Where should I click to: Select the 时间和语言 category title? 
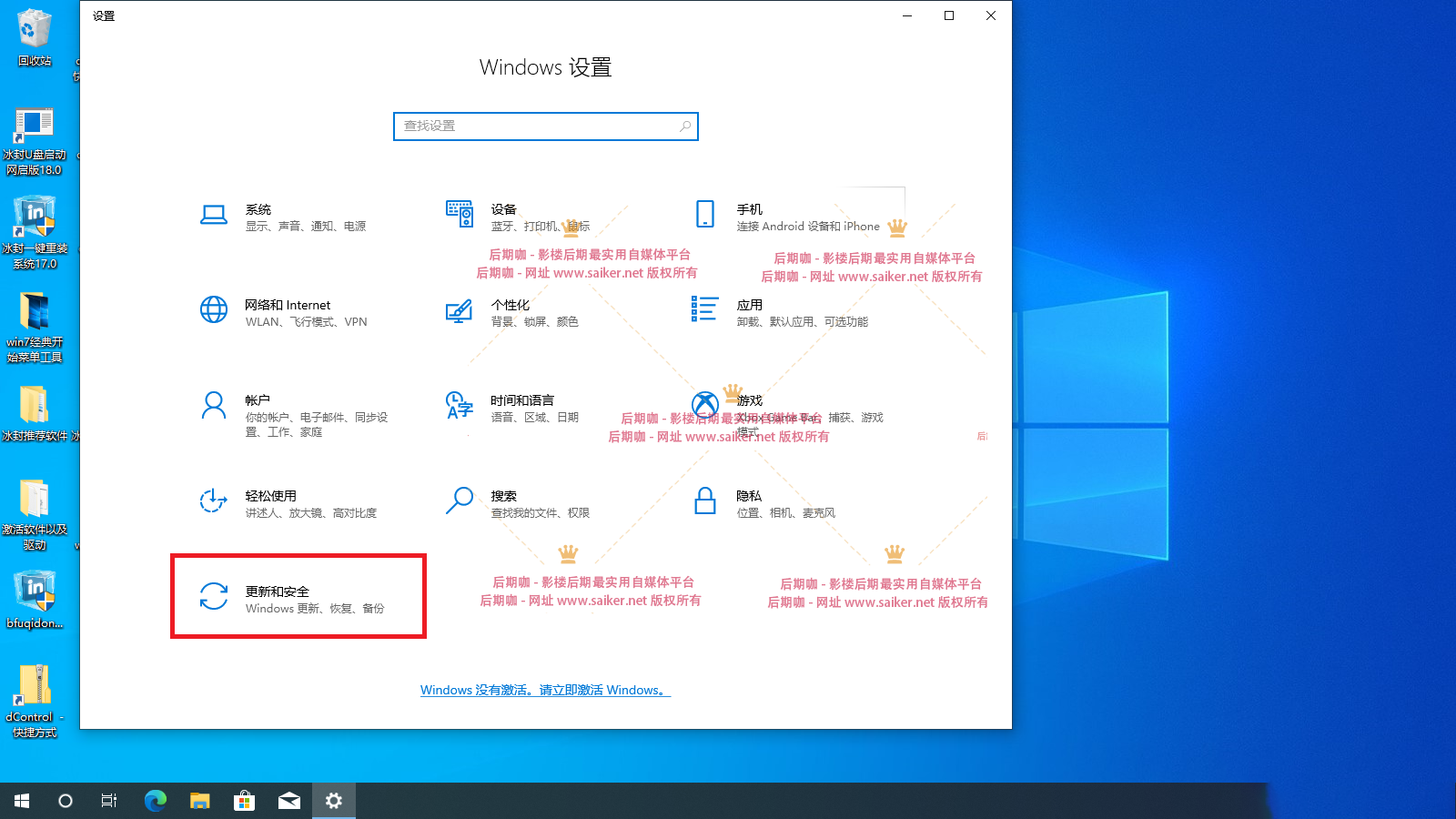click(522, 400)
